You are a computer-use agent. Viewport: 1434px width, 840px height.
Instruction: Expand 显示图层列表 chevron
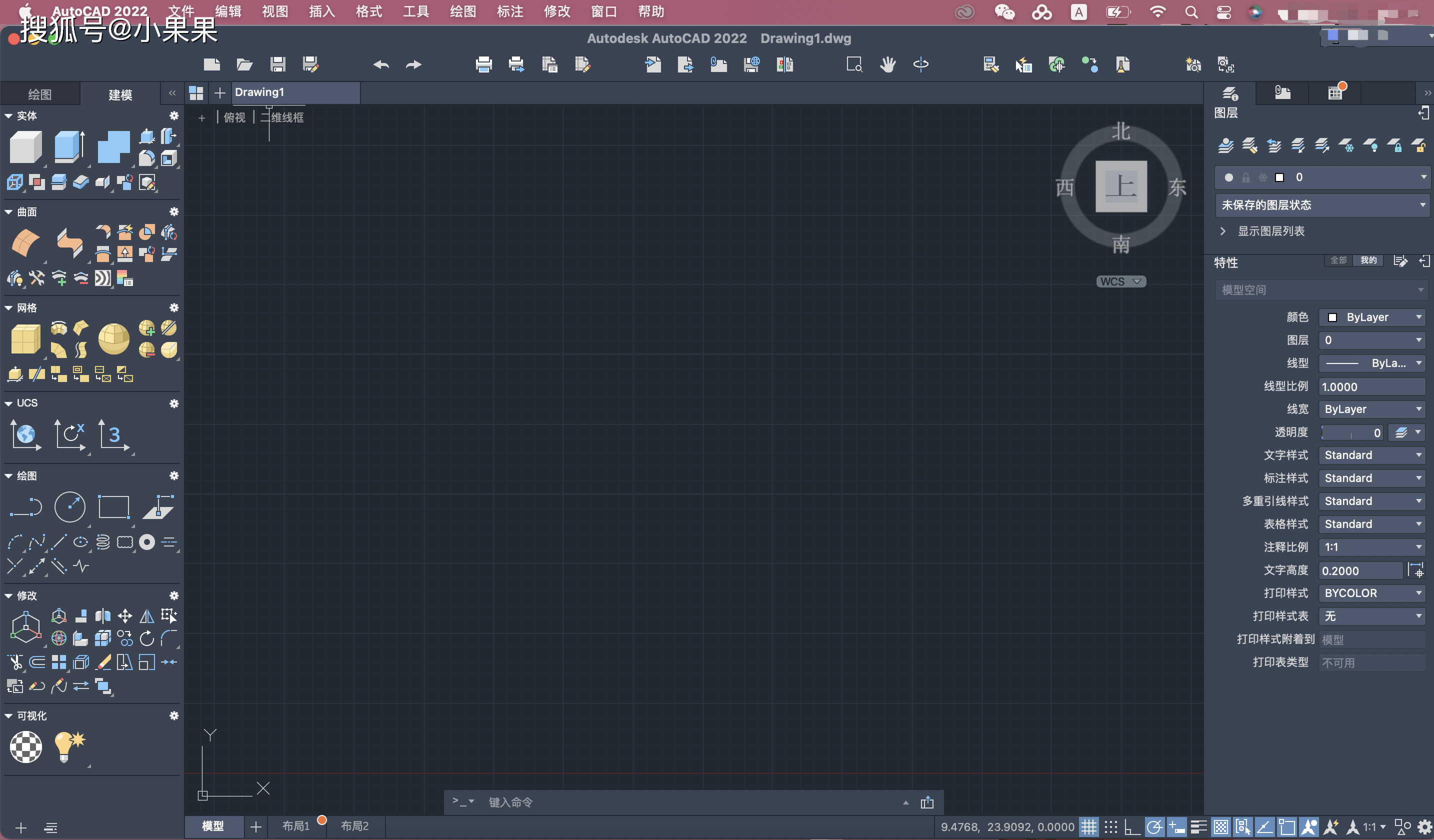click(1223, 231)
